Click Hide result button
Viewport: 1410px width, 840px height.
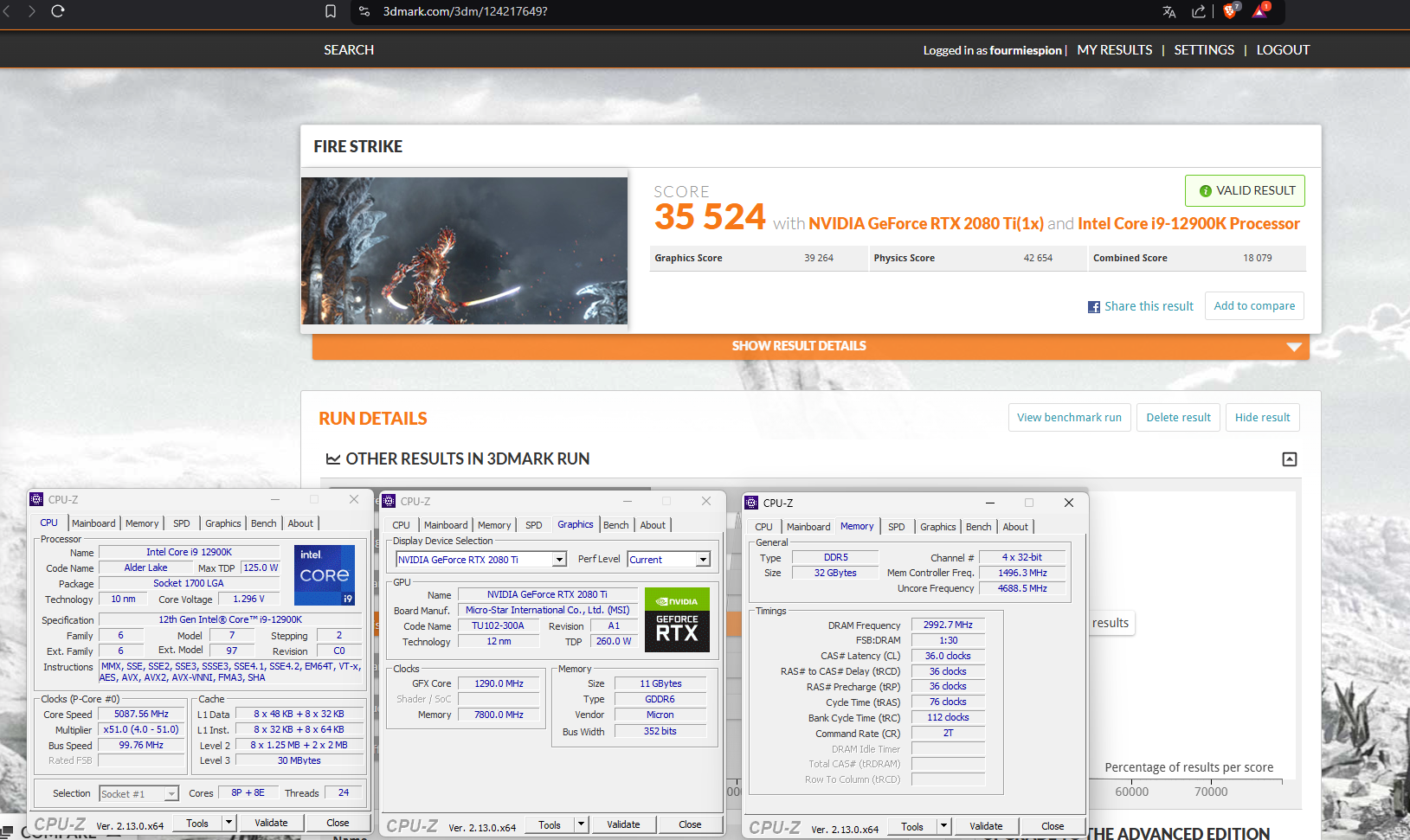pos(1262,418)
